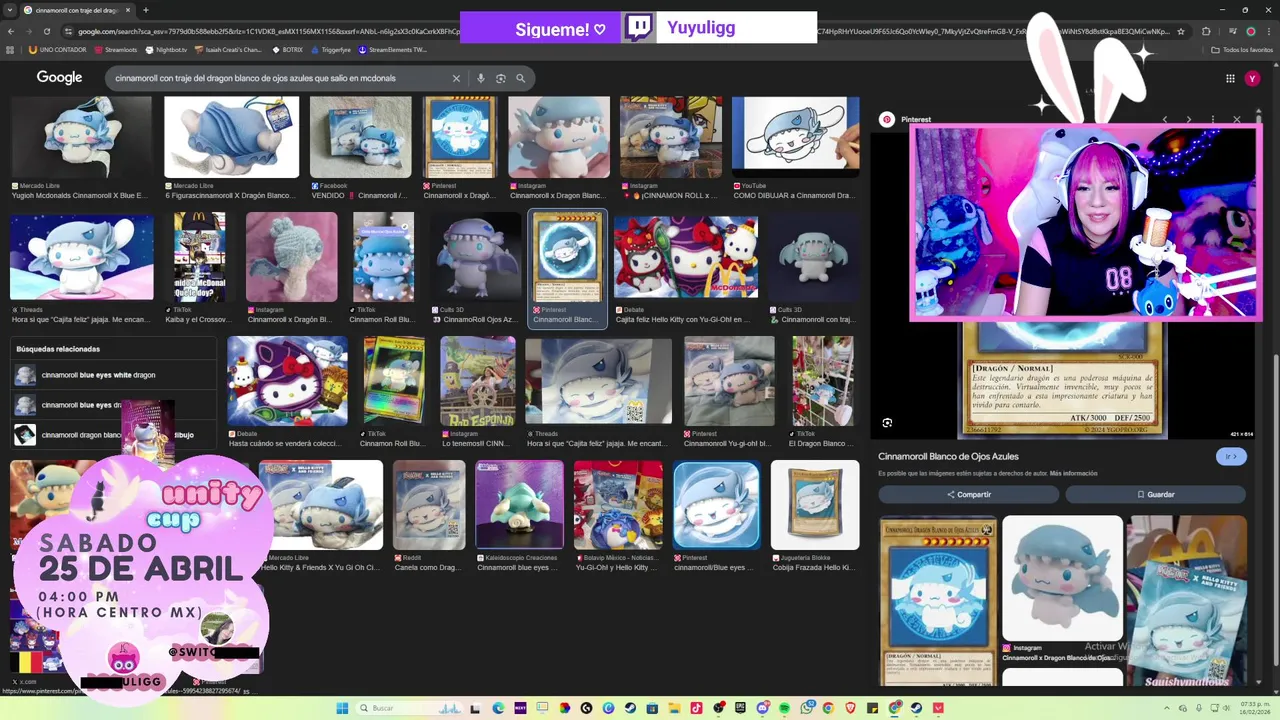
Task: Bookmark this page with the star icon
Action: click(1181, 32)
